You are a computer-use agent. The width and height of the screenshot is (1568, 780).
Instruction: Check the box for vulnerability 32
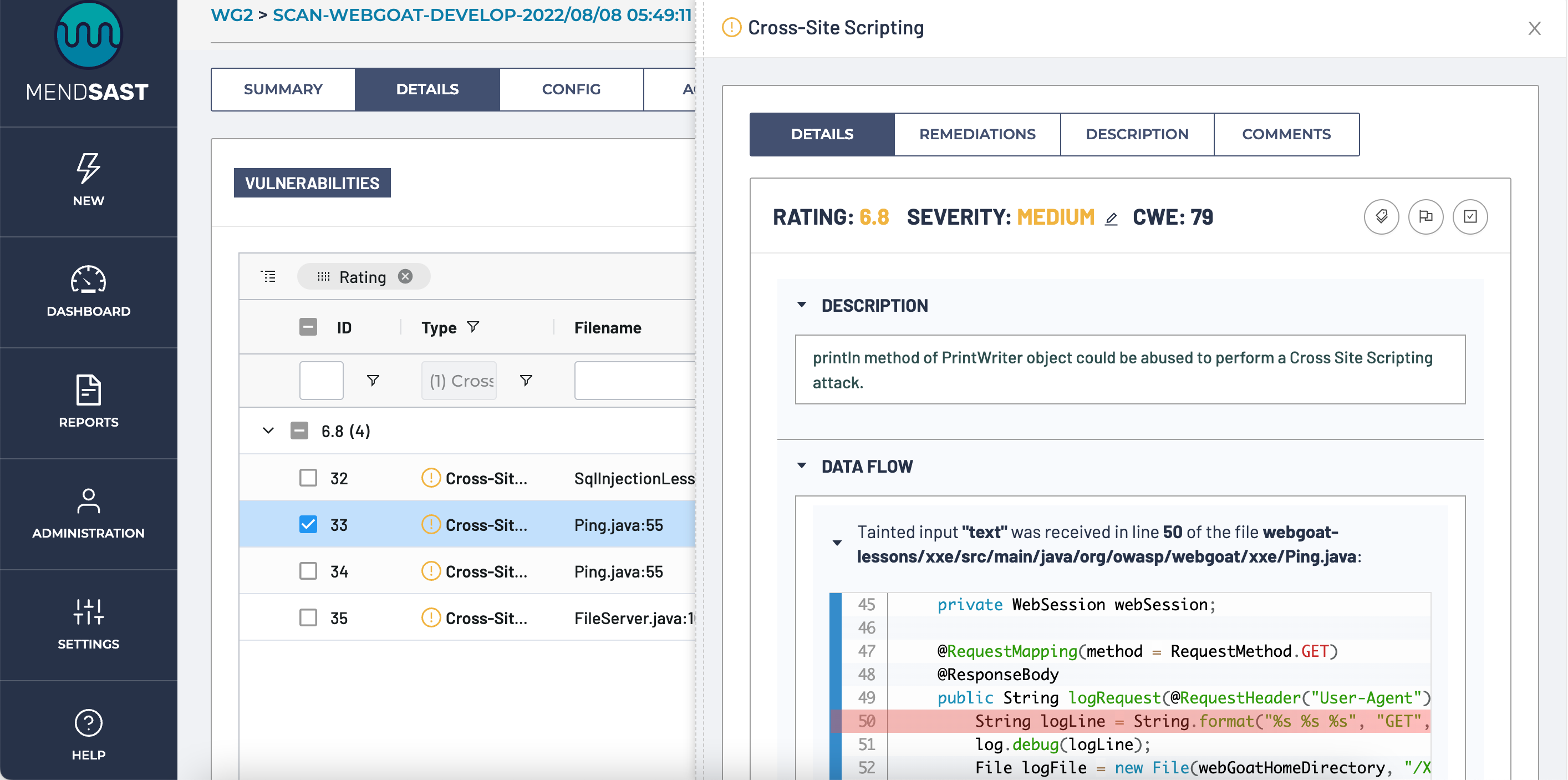[308, 478]
